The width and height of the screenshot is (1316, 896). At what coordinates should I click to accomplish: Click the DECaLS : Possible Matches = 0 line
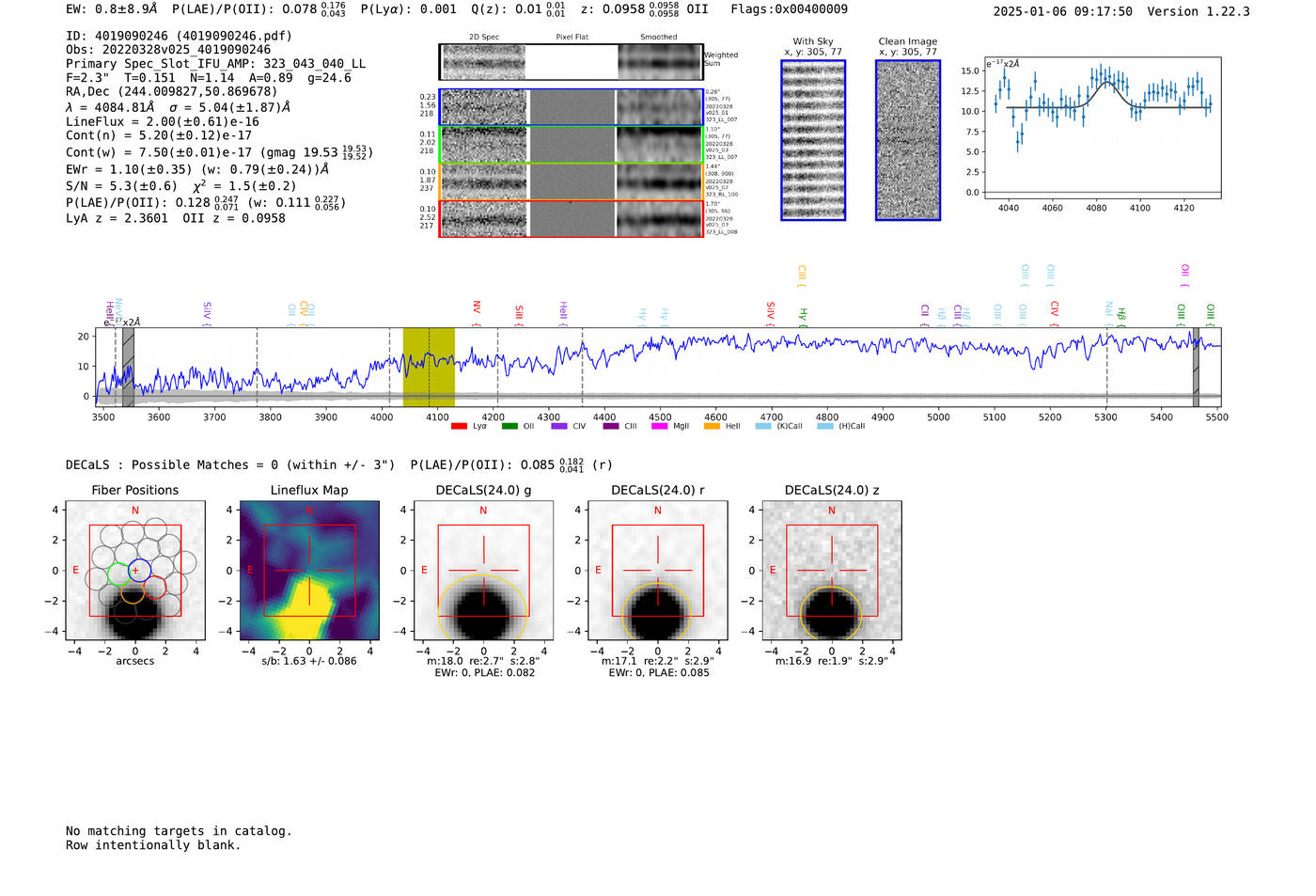[230, 464]
